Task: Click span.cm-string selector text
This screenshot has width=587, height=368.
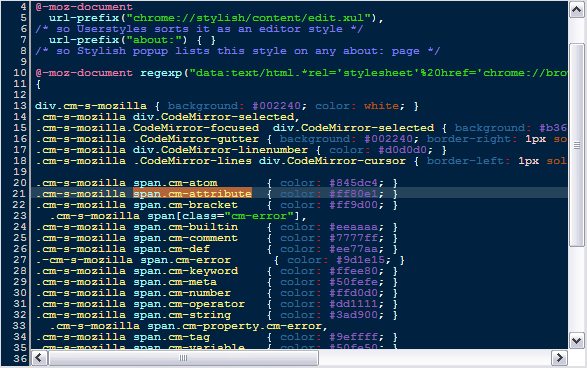Action: coord(182,314)
